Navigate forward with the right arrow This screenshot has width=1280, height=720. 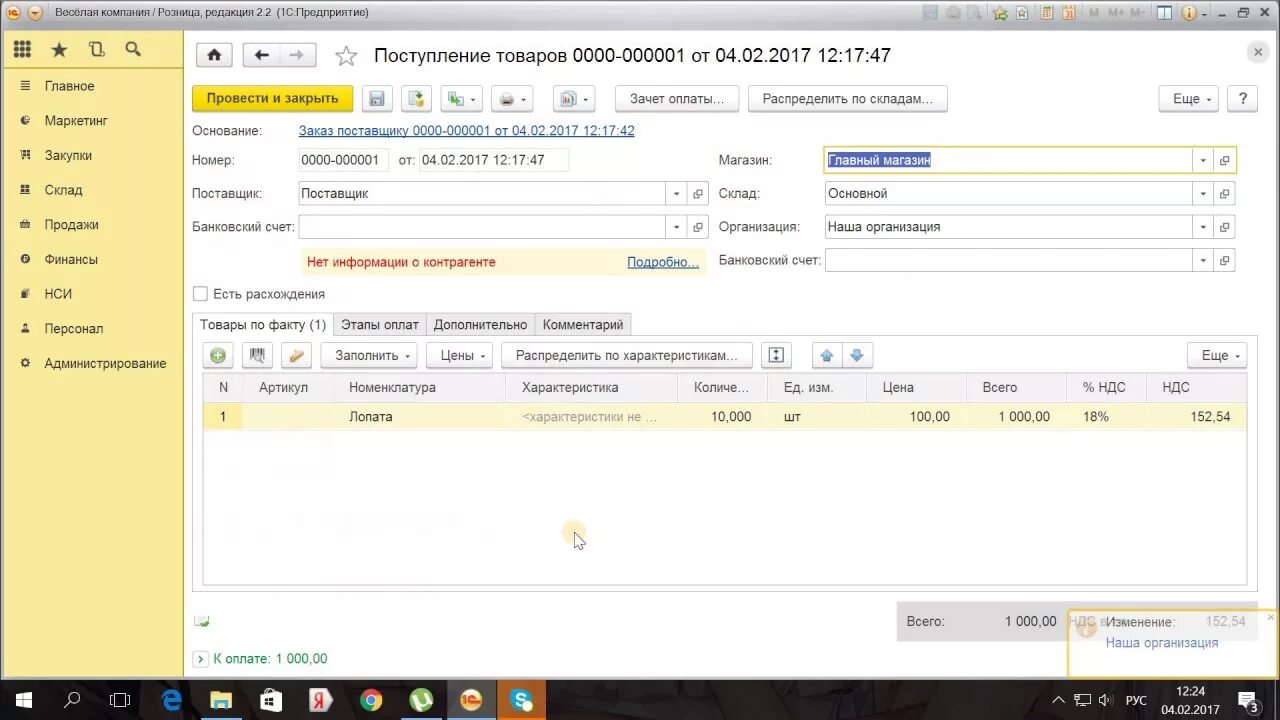tap(297, 55)
